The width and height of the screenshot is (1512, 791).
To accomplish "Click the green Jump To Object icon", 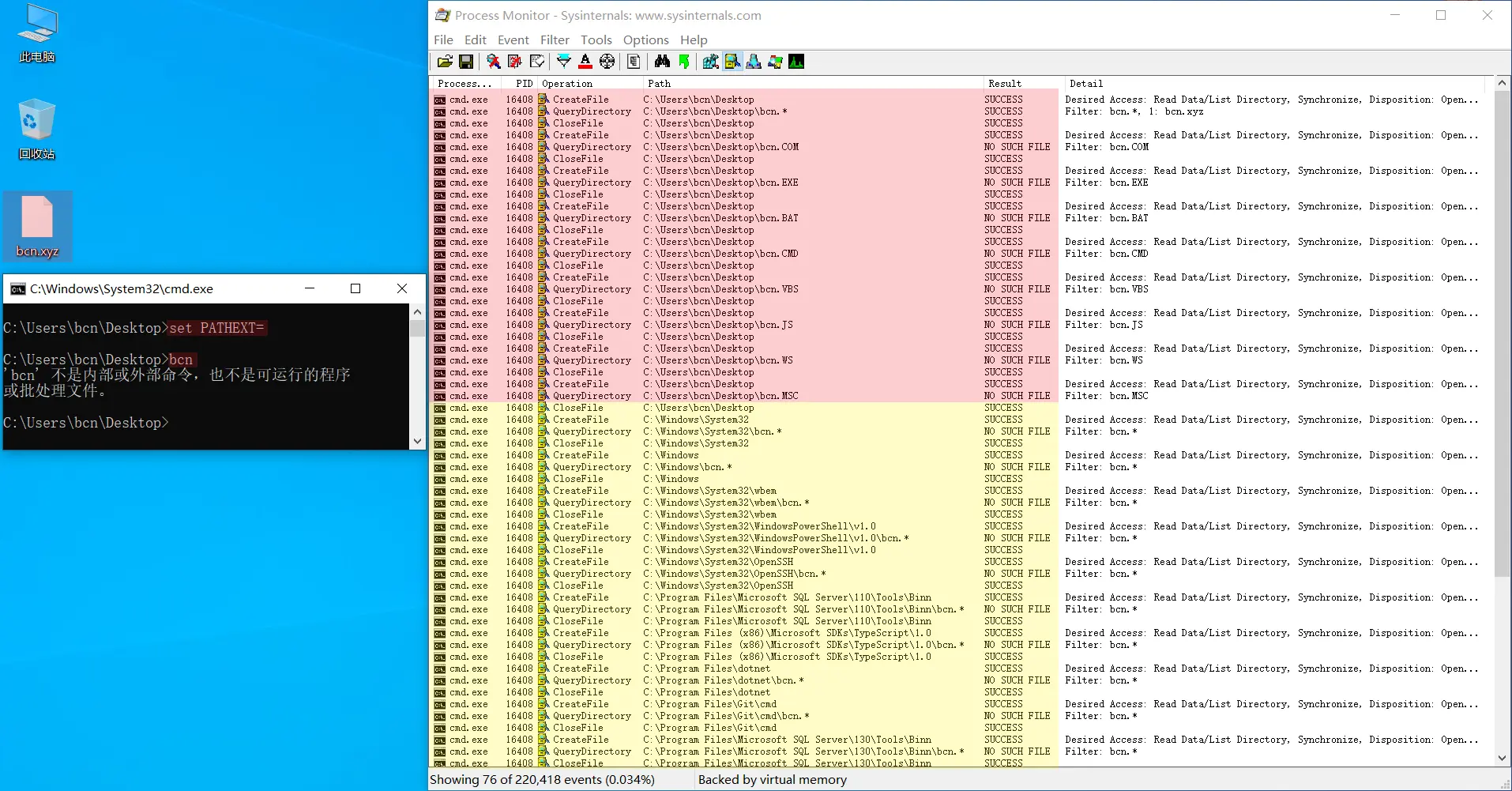I will 684,62.
